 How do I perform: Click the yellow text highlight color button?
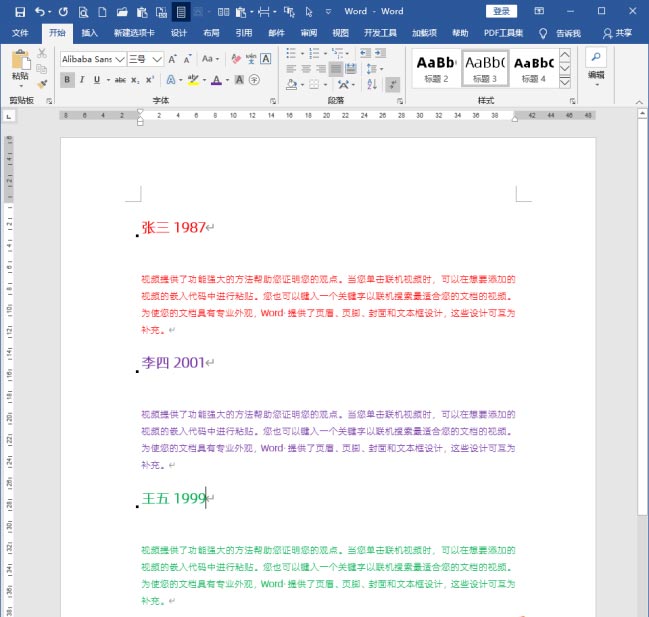pos(193,80)
